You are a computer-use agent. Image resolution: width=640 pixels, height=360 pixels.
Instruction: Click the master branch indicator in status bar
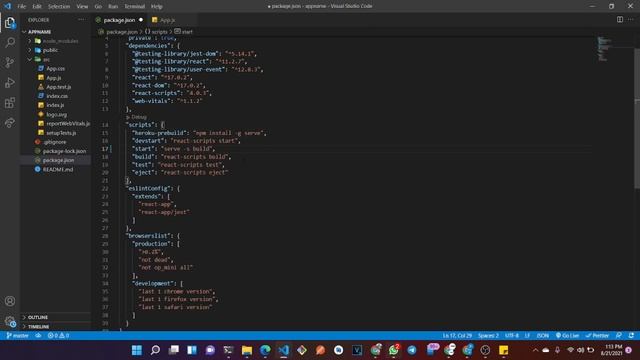18,336
